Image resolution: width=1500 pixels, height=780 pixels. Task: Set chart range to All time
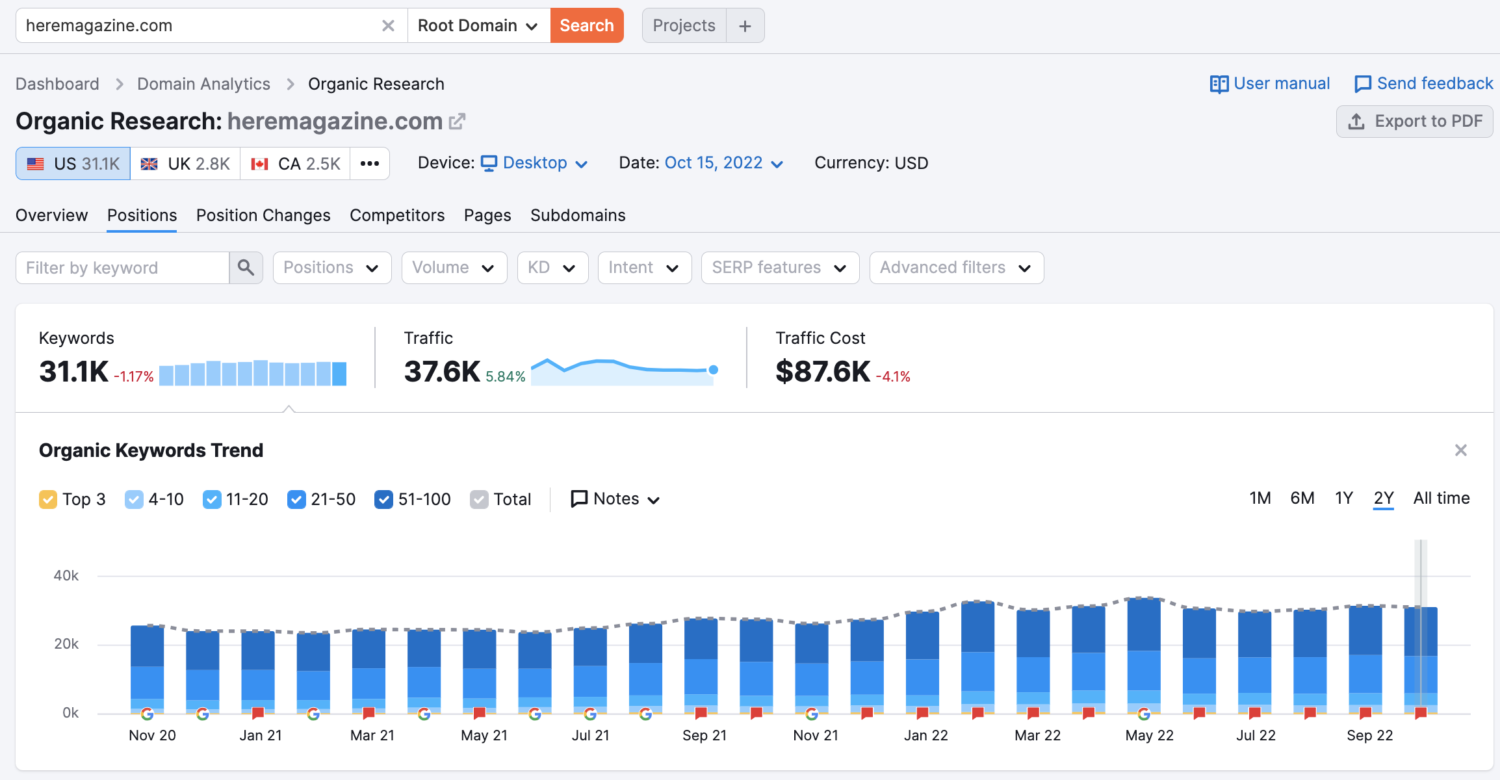[1441, 498]
